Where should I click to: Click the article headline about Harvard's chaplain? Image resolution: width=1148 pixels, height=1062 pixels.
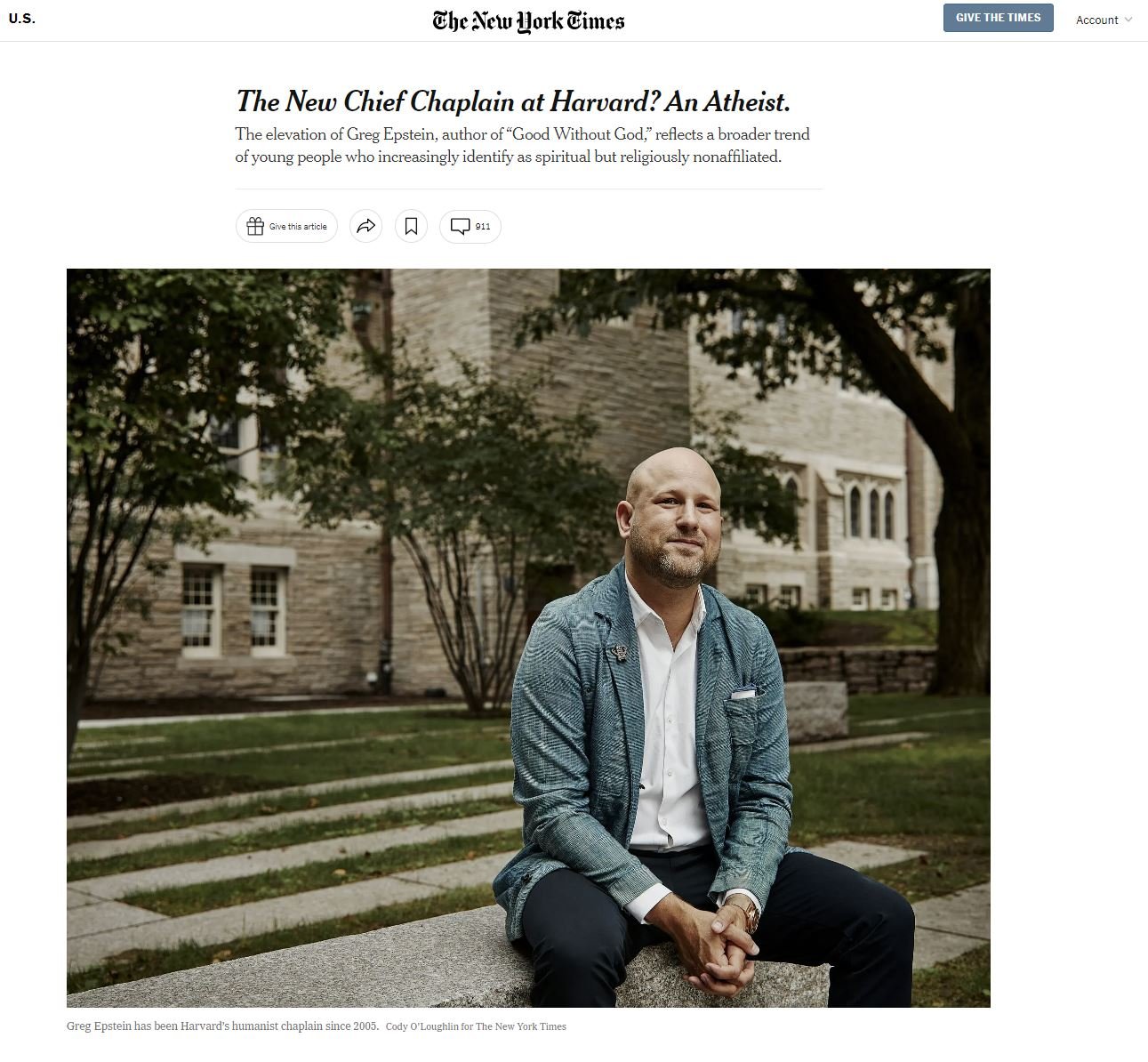[x=513, y=101]
